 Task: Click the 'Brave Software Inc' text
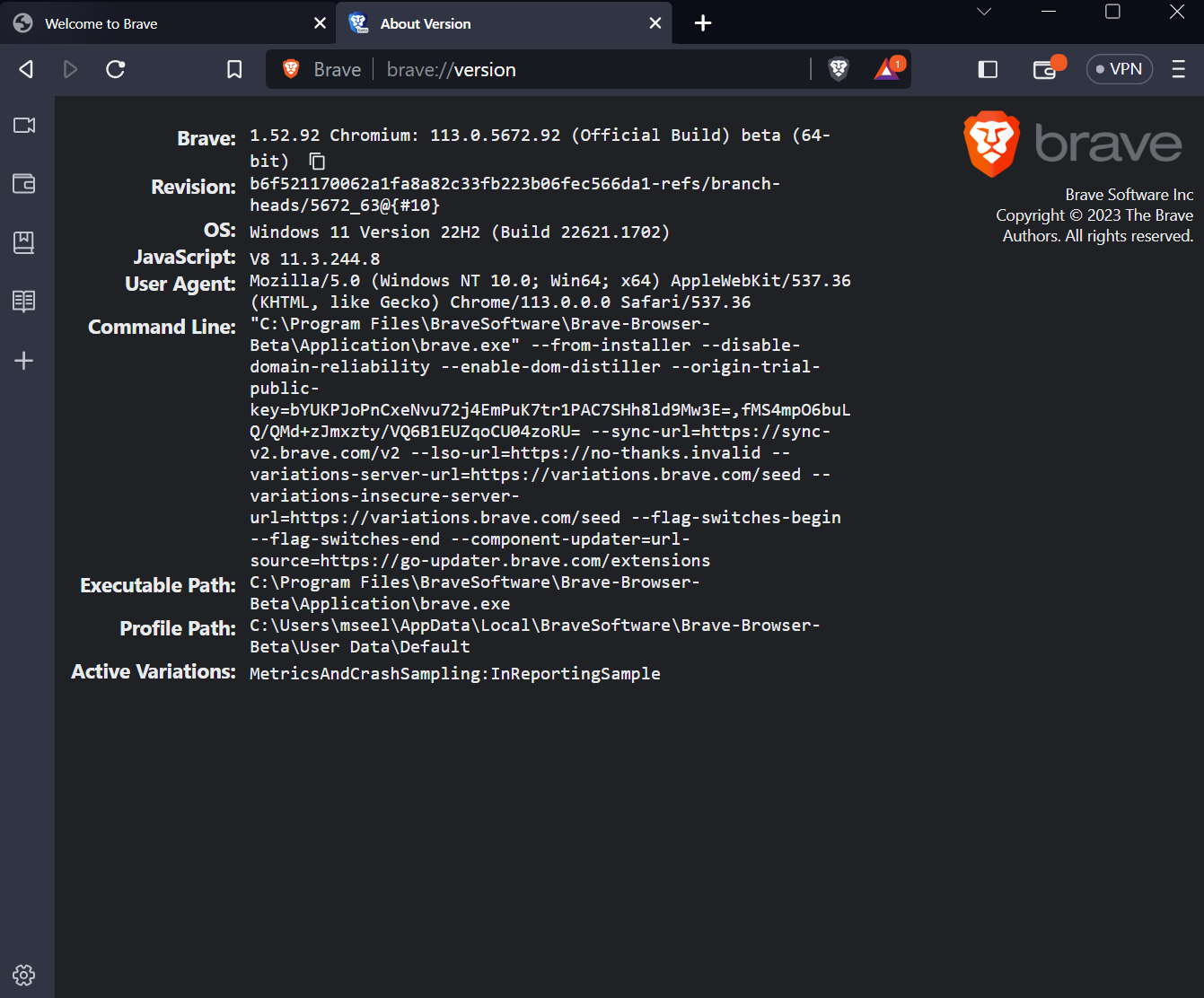[1129, 195]
